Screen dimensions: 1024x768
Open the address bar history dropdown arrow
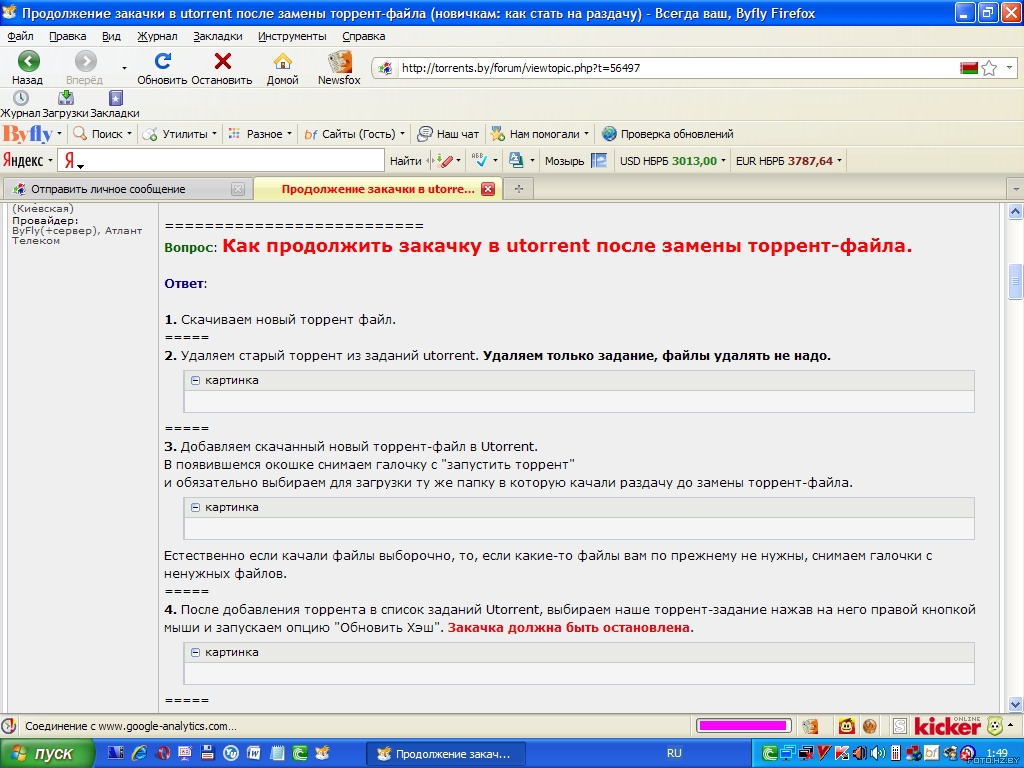click(x=1009, y=68)
